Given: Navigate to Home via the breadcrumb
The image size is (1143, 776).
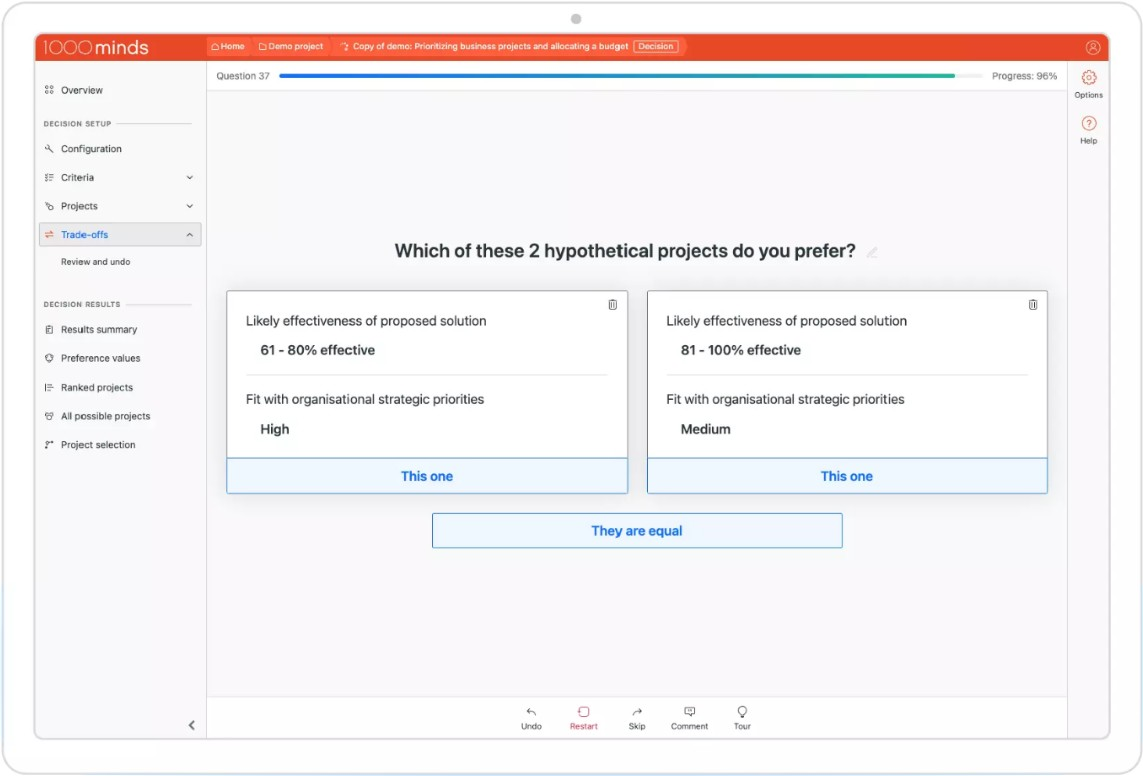Looking at the screenshot, I should pos(228,45).
